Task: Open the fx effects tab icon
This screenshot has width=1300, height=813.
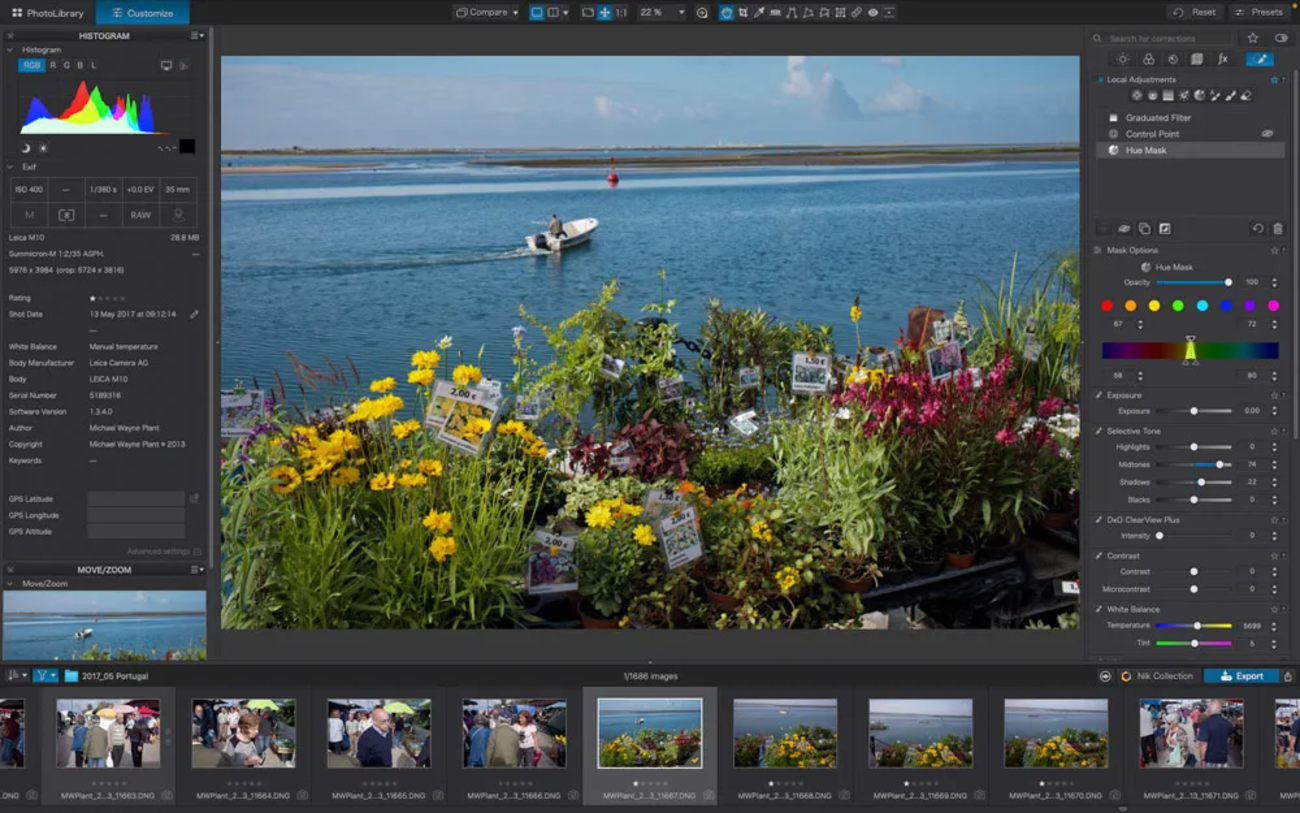Action: pyautogui.click(x=1222, y=59)
